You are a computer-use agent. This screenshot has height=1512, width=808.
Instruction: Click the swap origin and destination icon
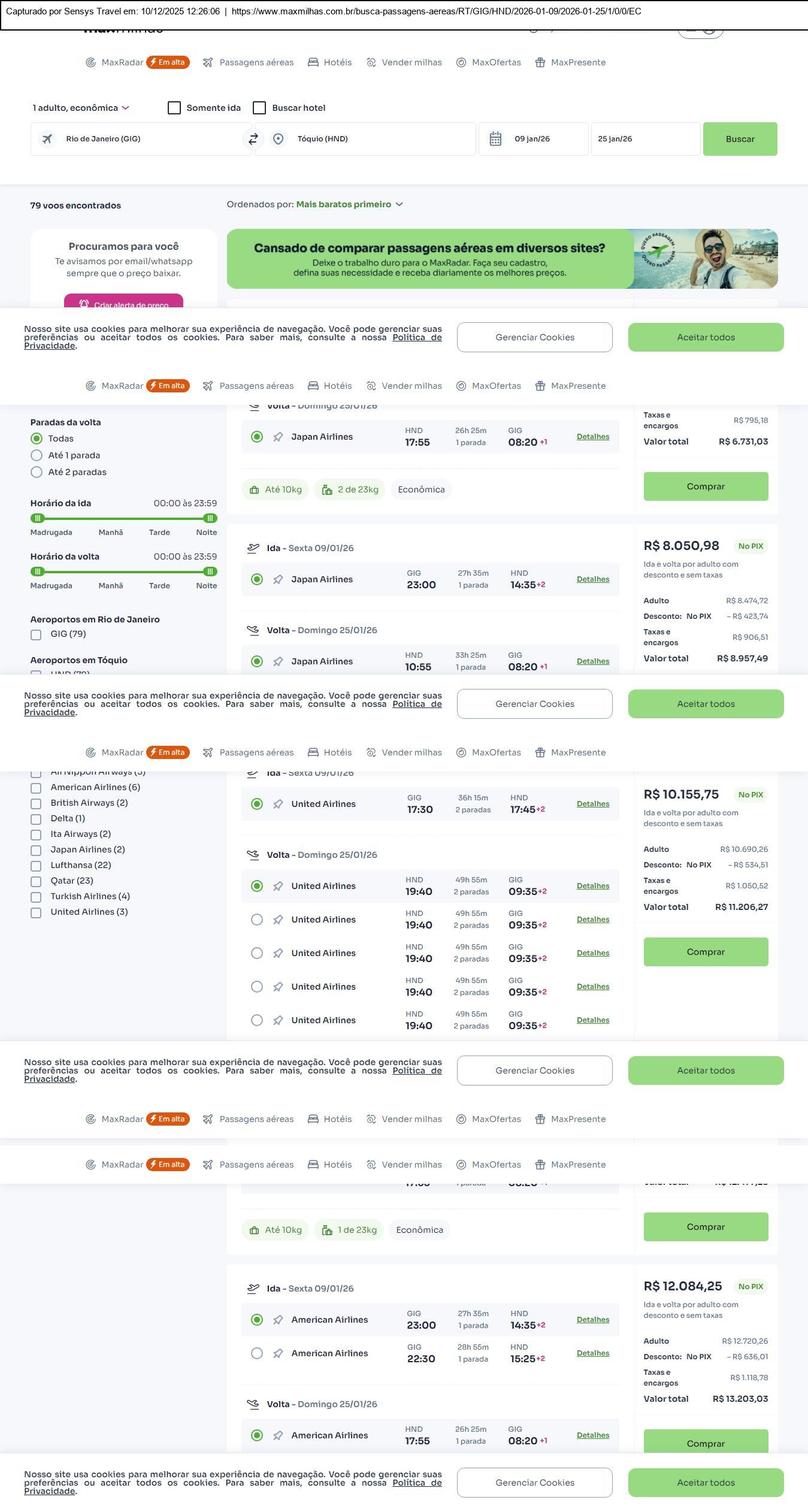(x=253, y=139)
